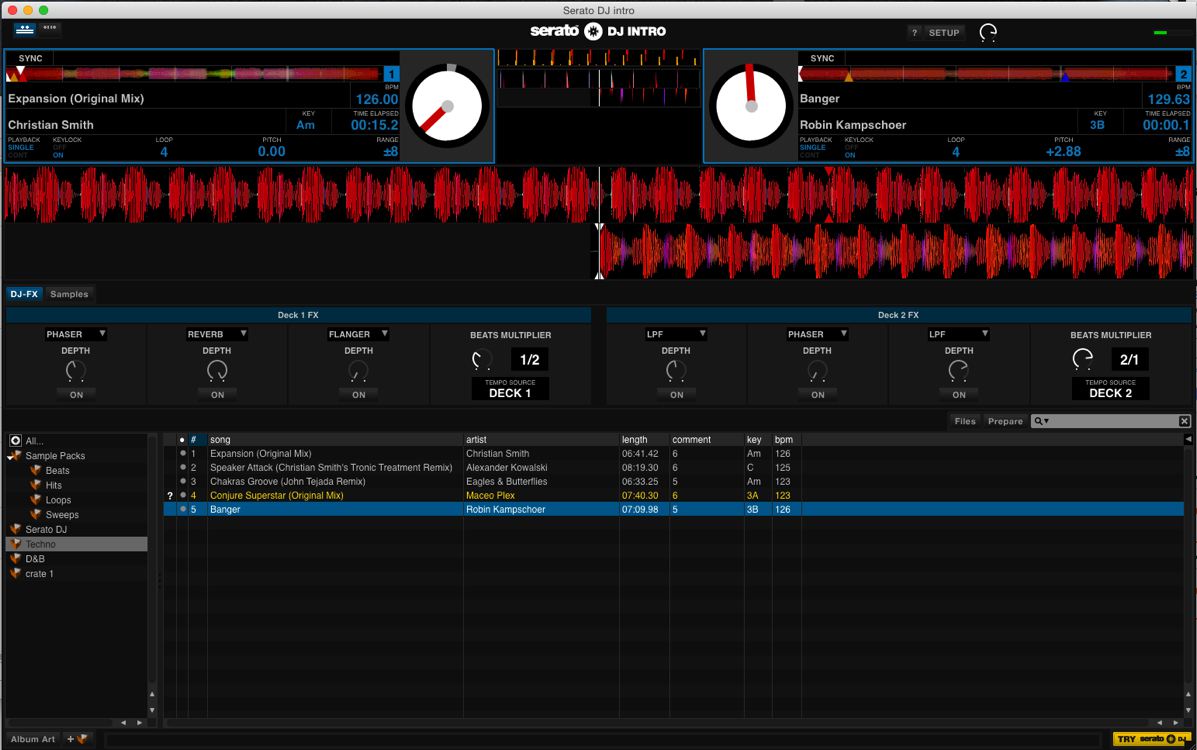Image resolution: width=1197 pixels, height=750 pixels.
Task: Click the add new crate icon
Action: pos(78,739)
